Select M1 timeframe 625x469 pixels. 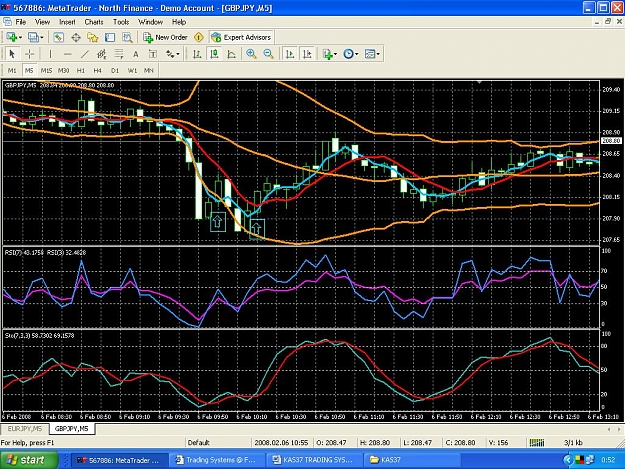point(12,71)
